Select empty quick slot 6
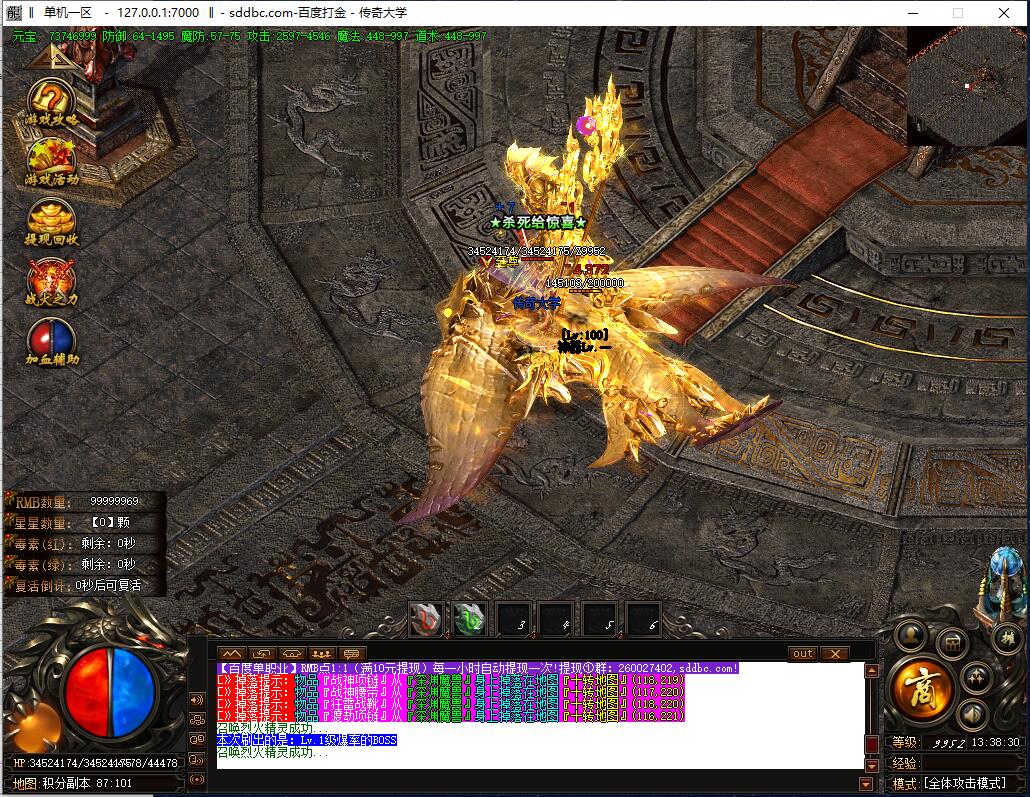This screenshot has height=797, width=1030. 644,620
